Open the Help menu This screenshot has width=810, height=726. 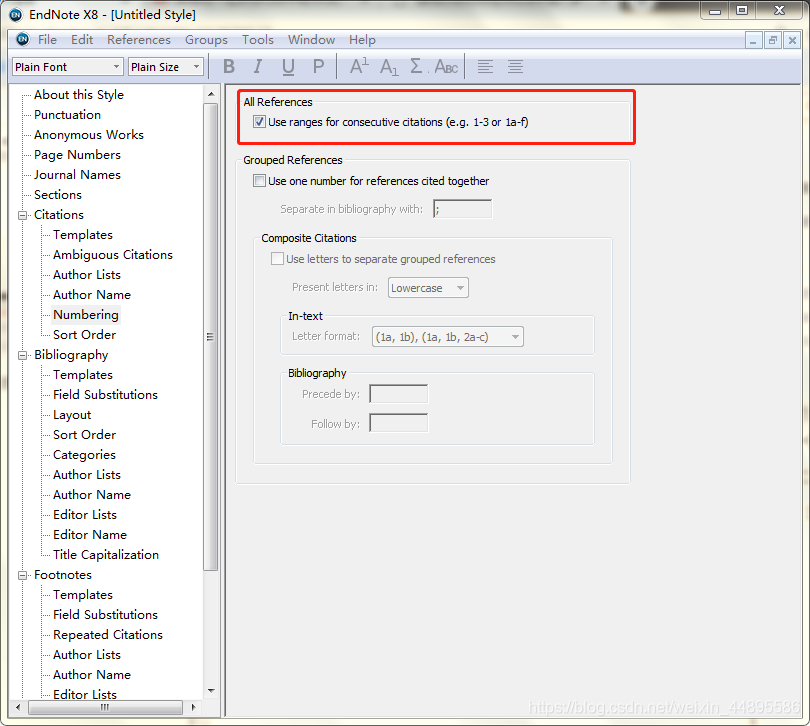pyautogui.click(x=362, y=40)
